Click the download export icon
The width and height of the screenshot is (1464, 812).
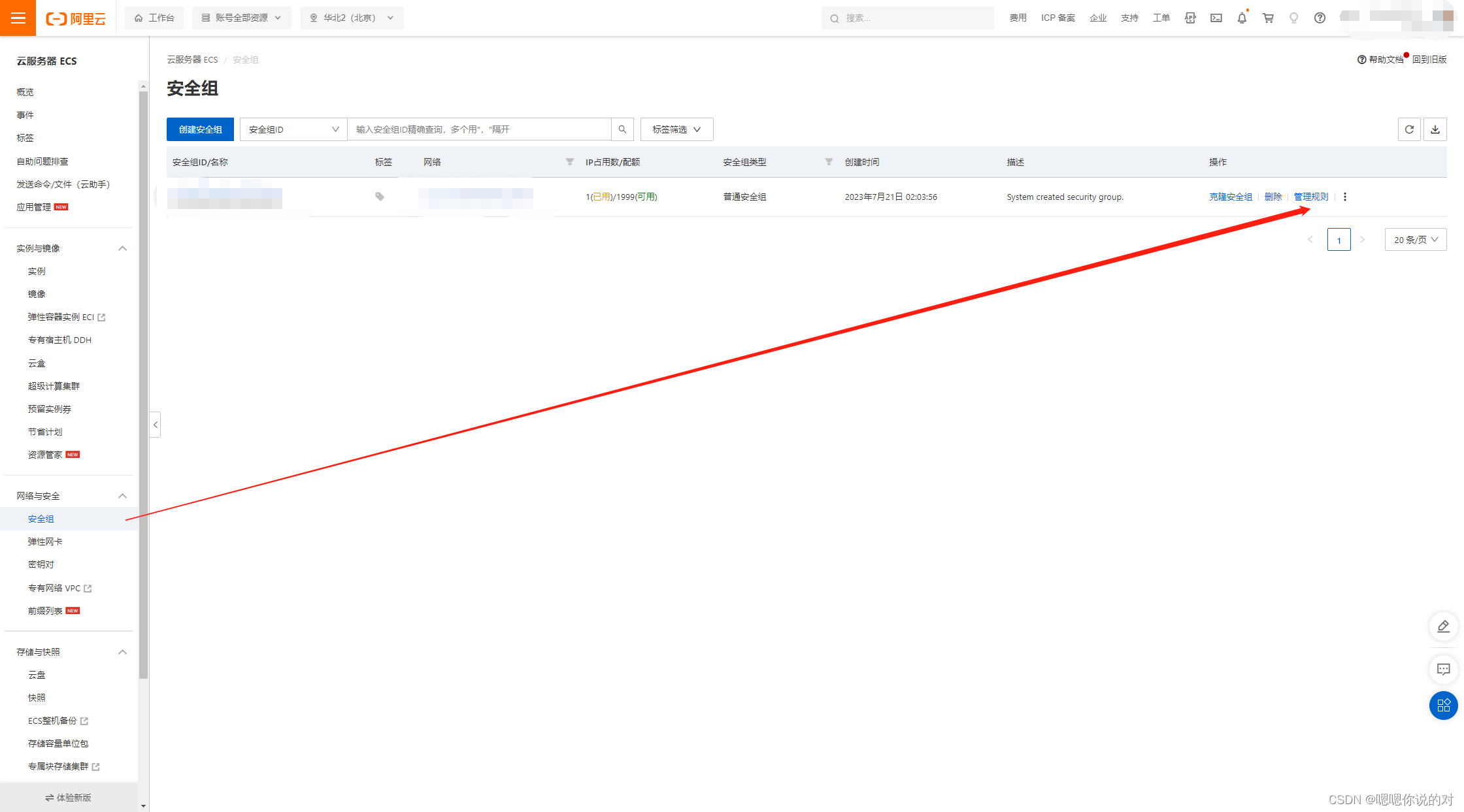pyautogui.click(x=1435, y=129)
